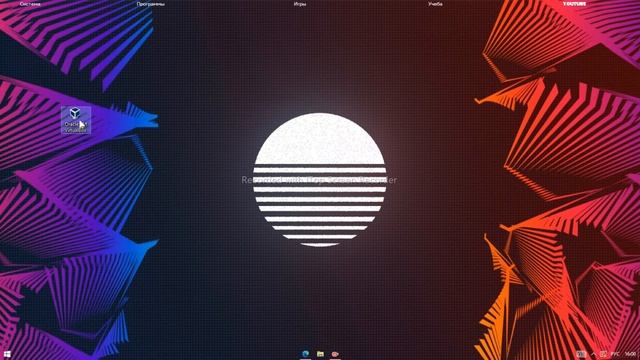Select the Oracle VM VirtualBox desktop shortcut
This screenshot has height=360, width=640.
76,120
